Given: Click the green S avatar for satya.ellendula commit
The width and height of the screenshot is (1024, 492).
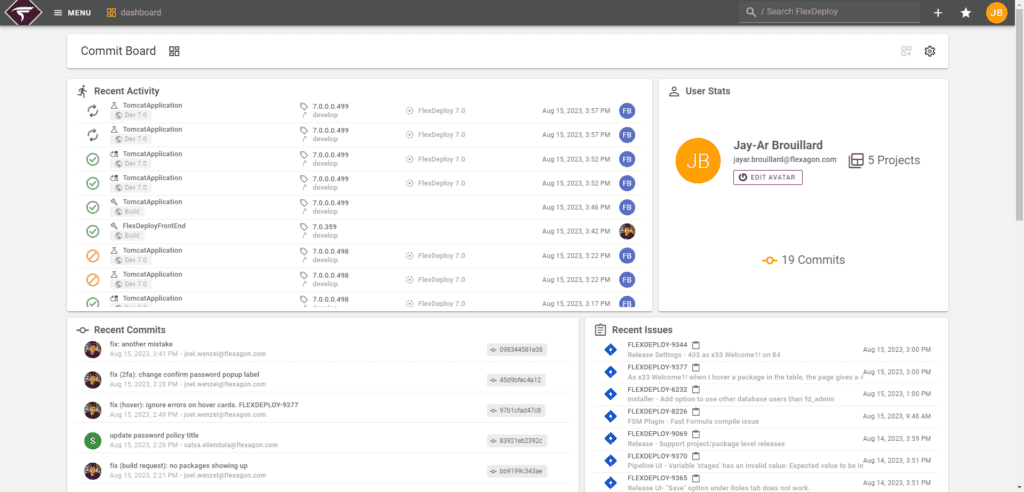Looking at the screenshot, I should pyautogui.click(x=93, y=440).
